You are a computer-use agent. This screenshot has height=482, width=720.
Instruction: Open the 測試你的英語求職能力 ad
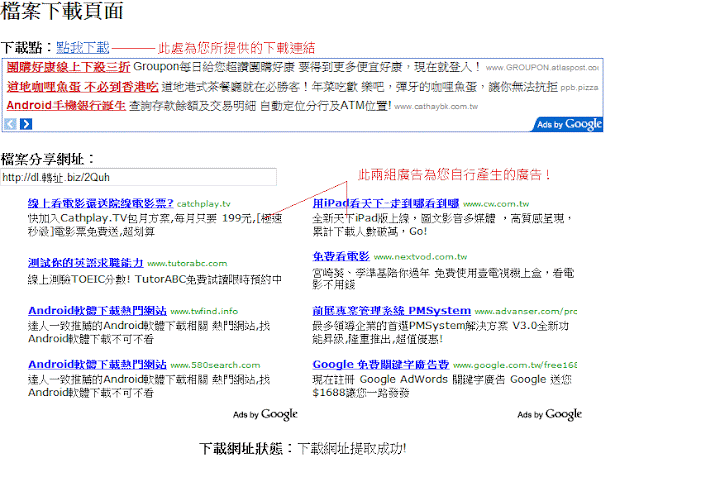85,263
